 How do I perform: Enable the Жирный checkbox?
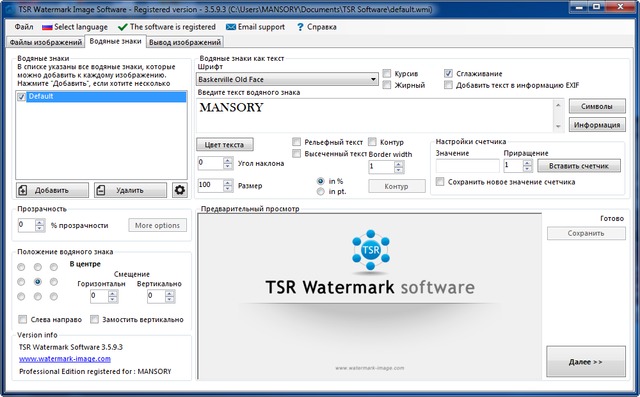[387, 85]
